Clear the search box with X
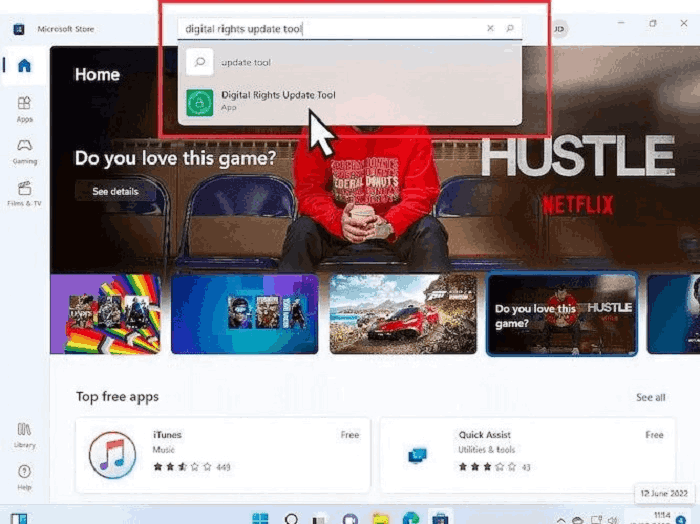 [x=490, y=28]
